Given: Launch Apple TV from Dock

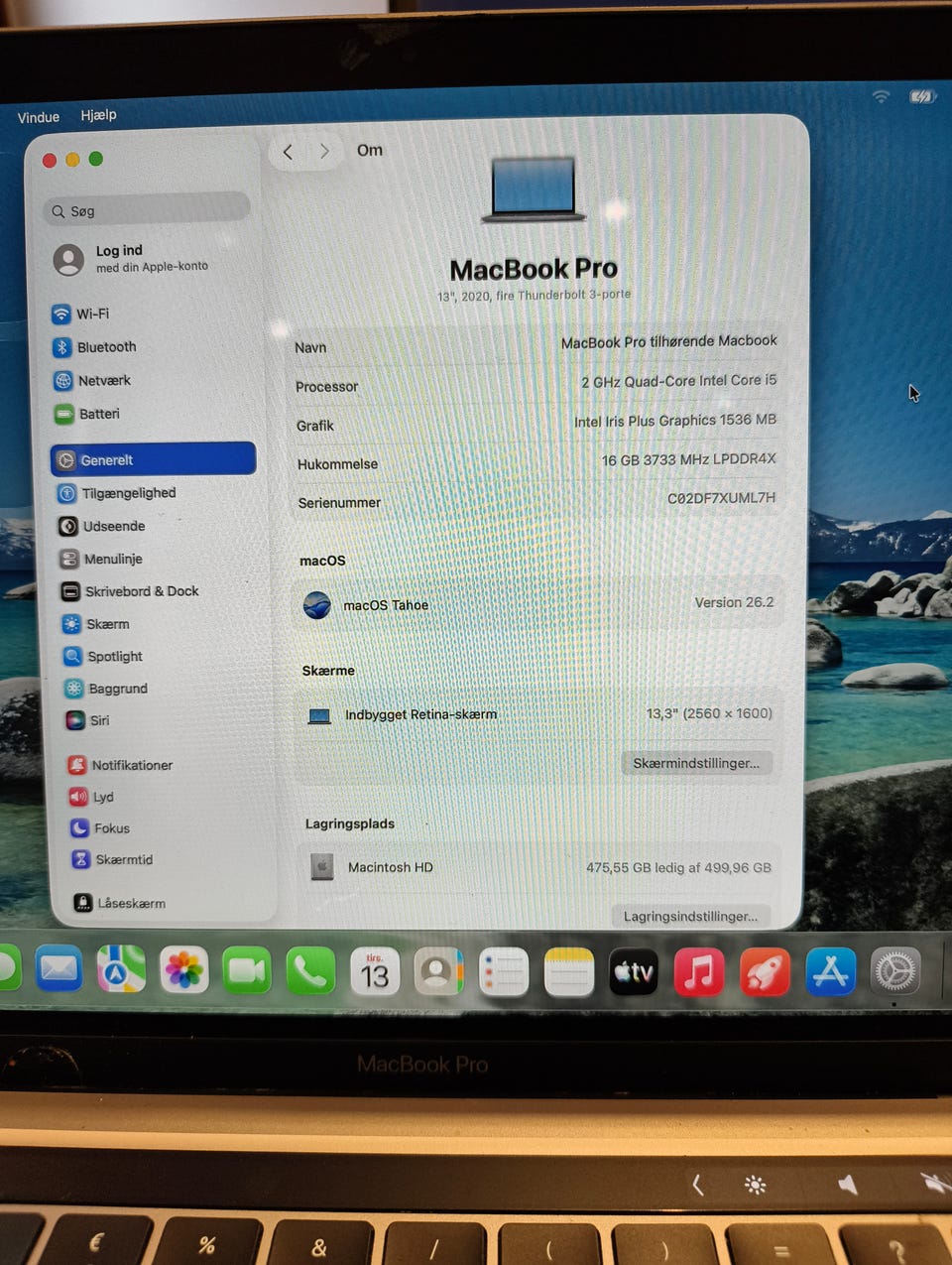Looking at the screenshot, I should click(633, 972).
